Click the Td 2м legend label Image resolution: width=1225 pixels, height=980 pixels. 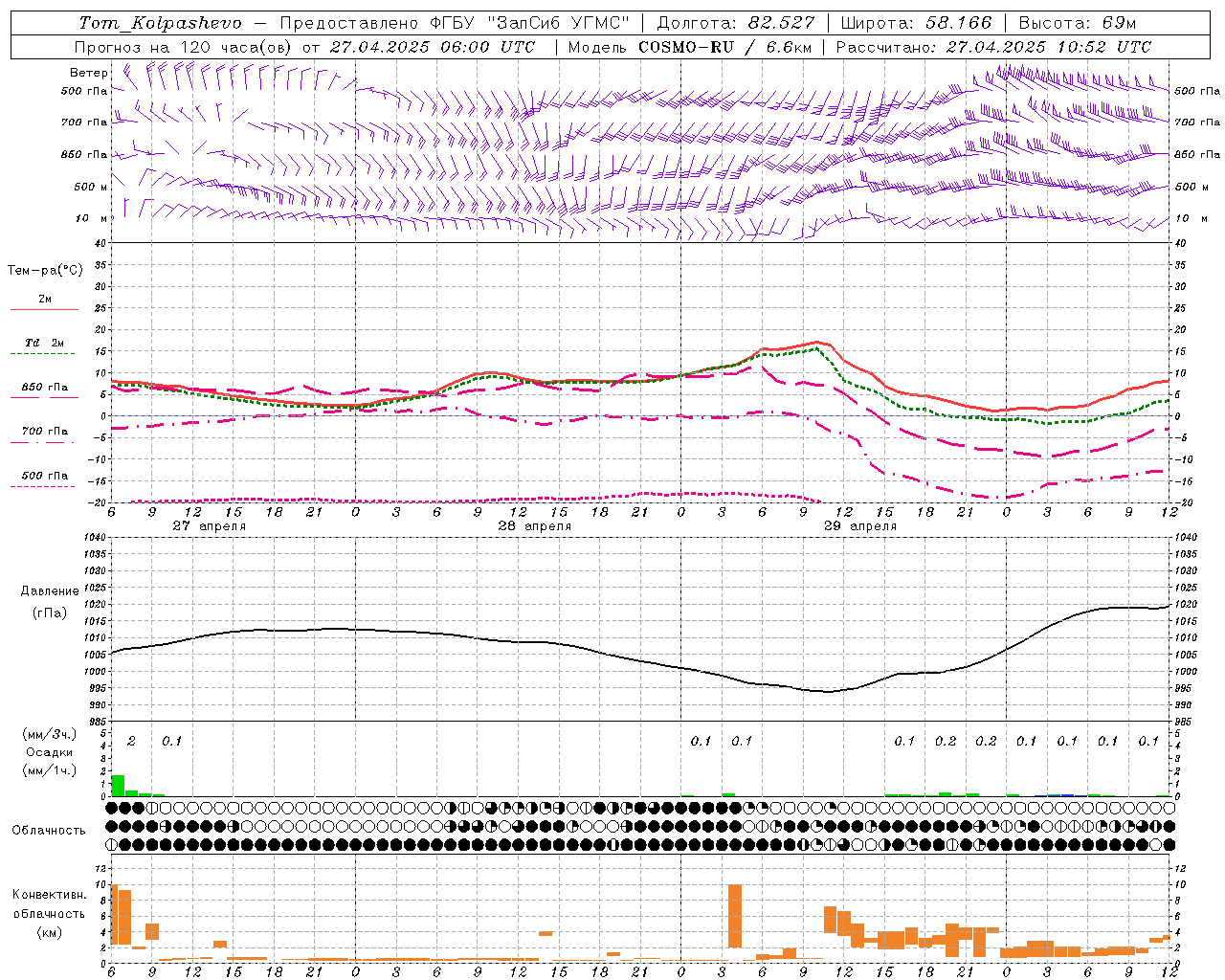(x=45, y=343)
